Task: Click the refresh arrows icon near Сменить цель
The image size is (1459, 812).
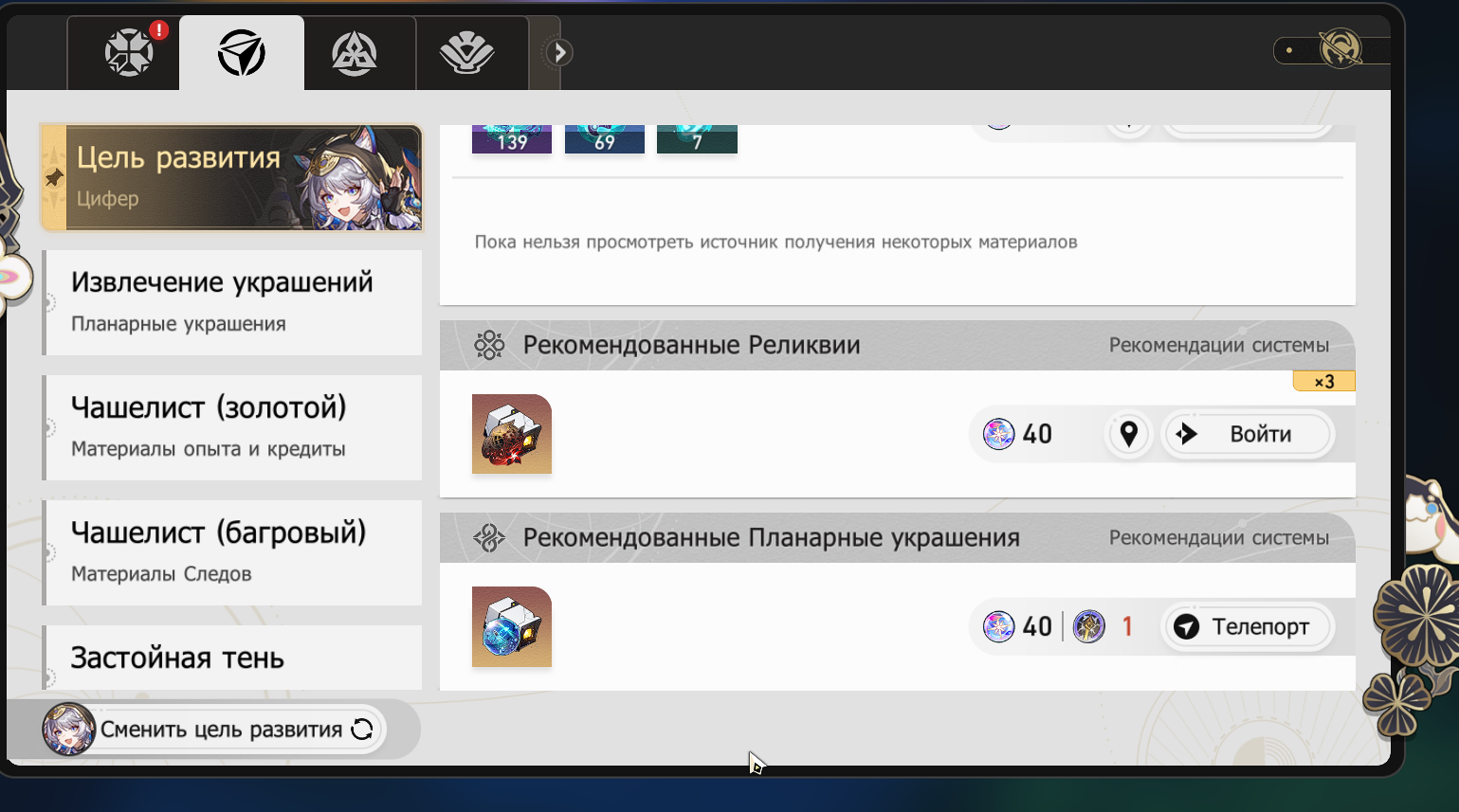Action: click(x=362, y=729)
